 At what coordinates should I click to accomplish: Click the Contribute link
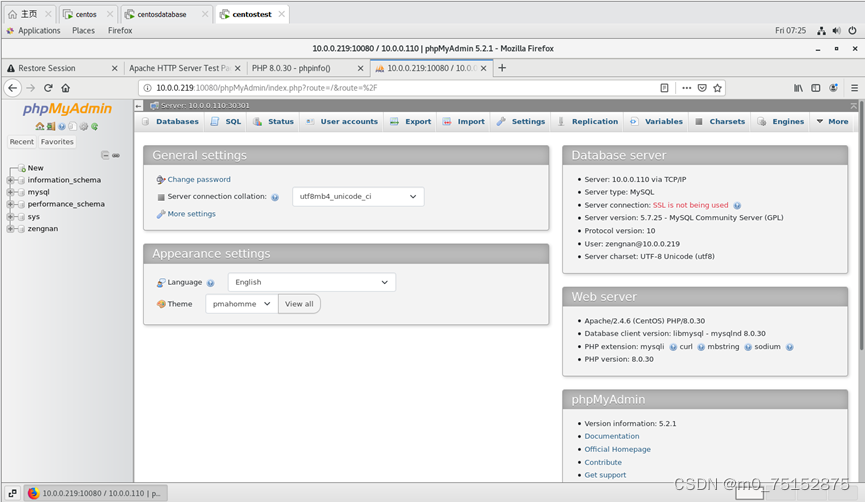tap(603, 463)
